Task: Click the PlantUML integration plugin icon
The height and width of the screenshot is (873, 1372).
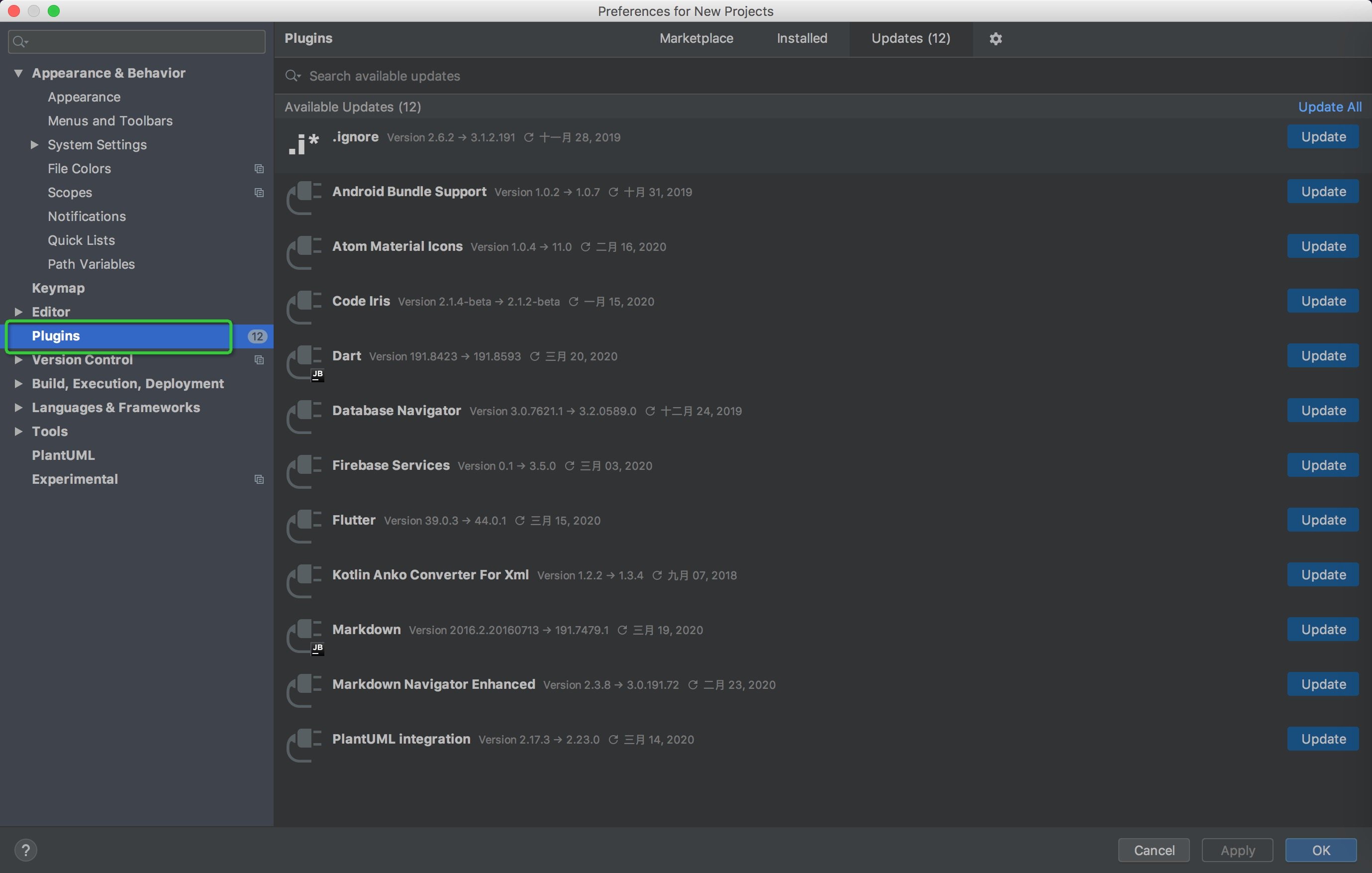Action: pos(304,745)
